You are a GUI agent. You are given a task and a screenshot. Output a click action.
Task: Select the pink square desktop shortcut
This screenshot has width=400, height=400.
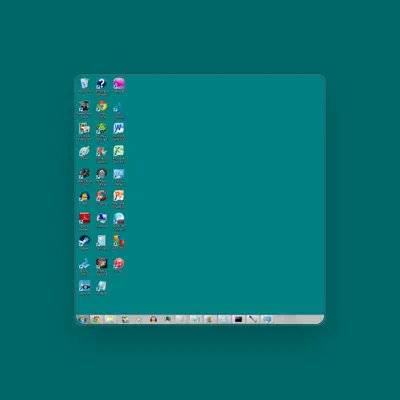point(119,83)
